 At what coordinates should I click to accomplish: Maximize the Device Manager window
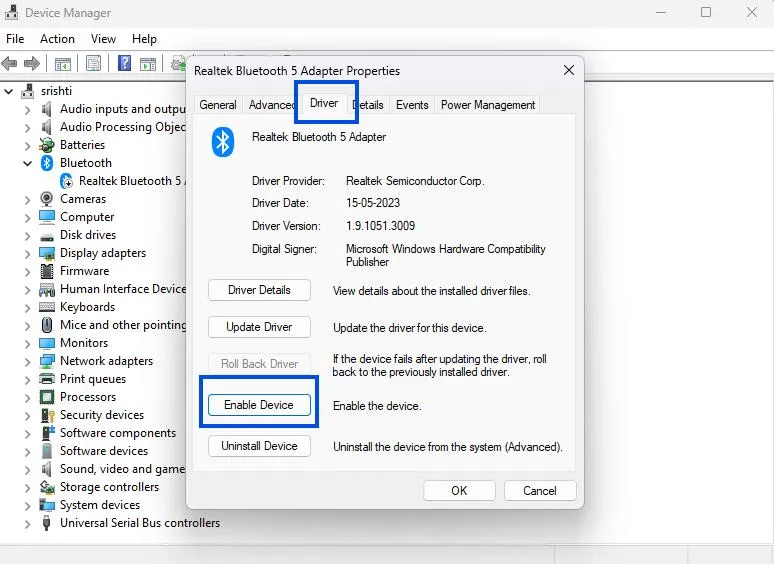[x=706, y=12]
